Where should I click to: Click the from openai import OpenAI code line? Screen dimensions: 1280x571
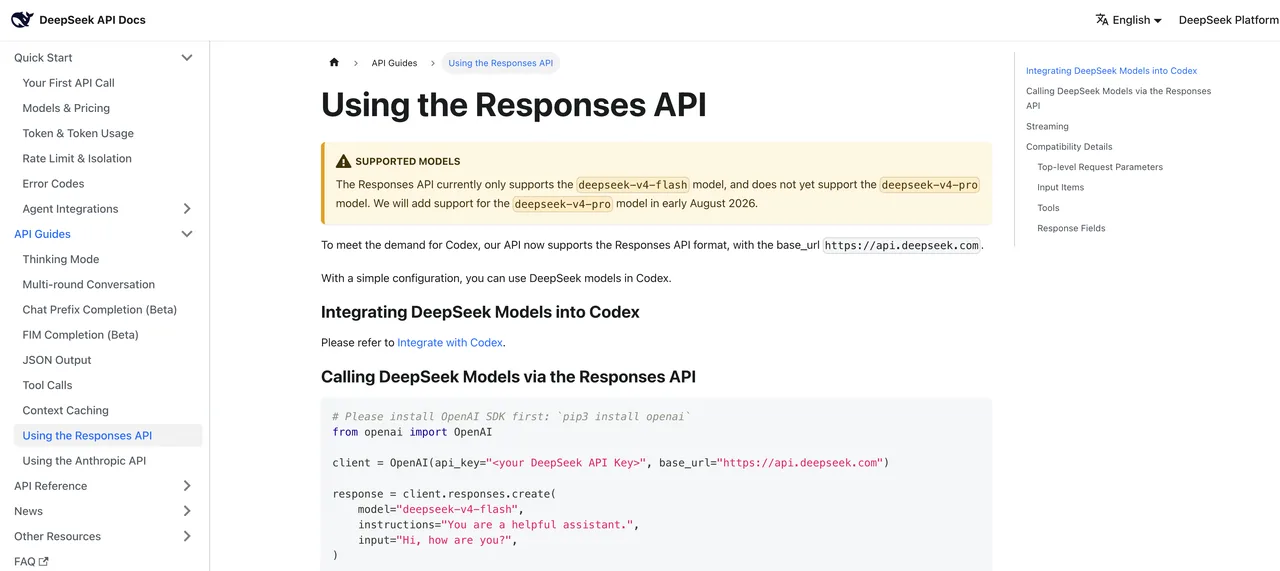[412, 432]
